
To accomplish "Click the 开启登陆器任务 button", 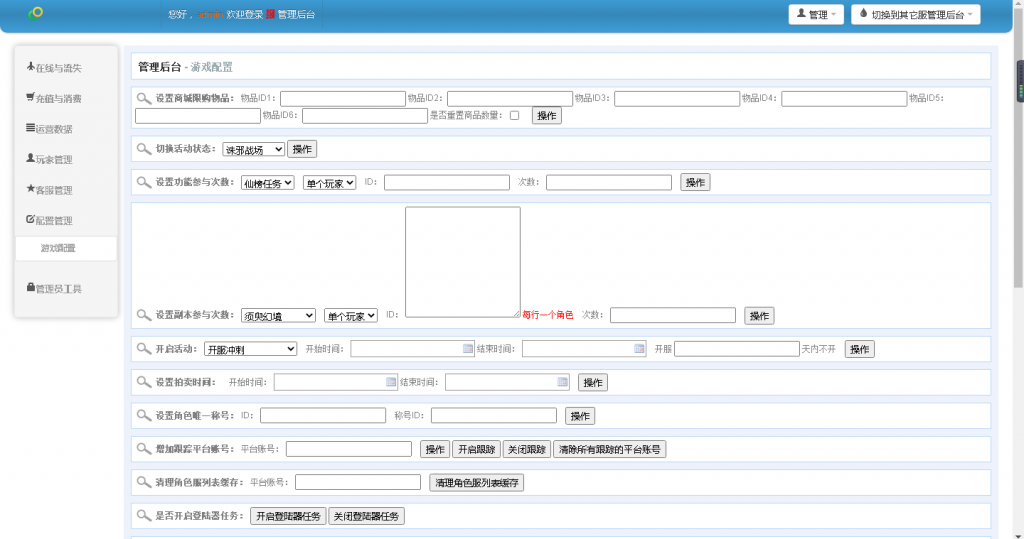I will click(x=288, y=516).
